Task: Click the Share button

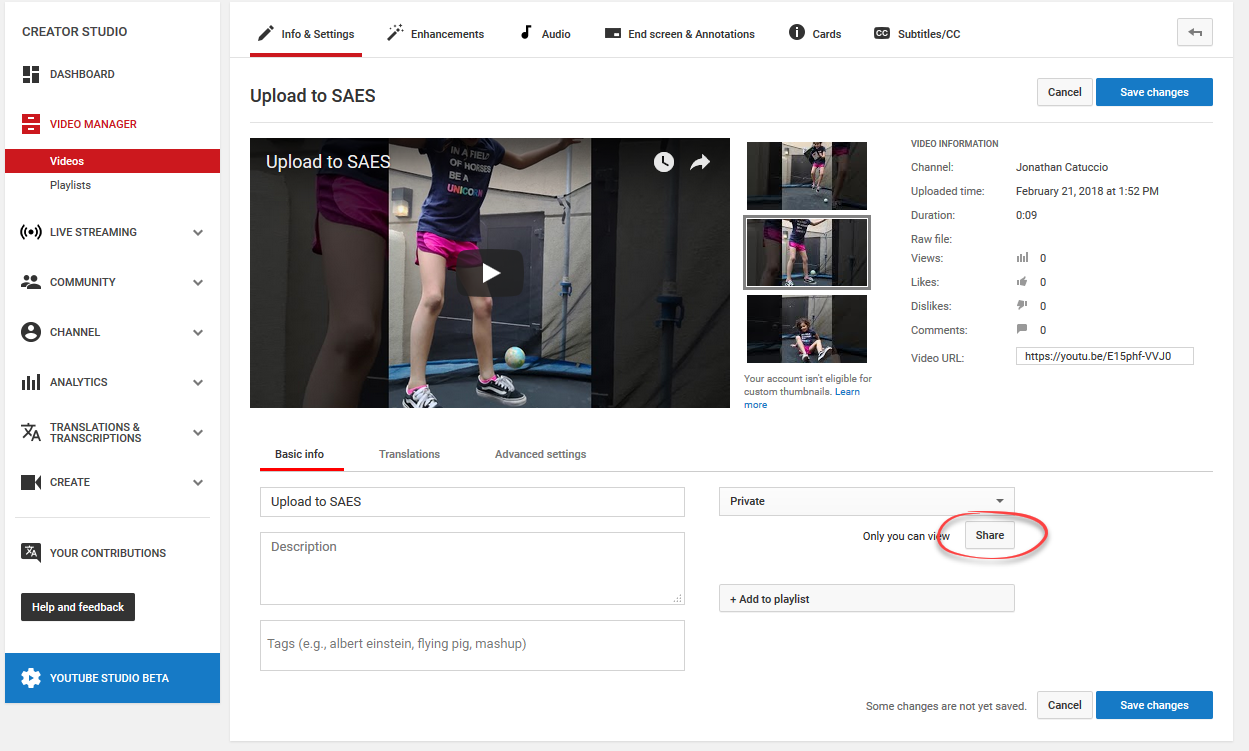Action: (990, 535)
